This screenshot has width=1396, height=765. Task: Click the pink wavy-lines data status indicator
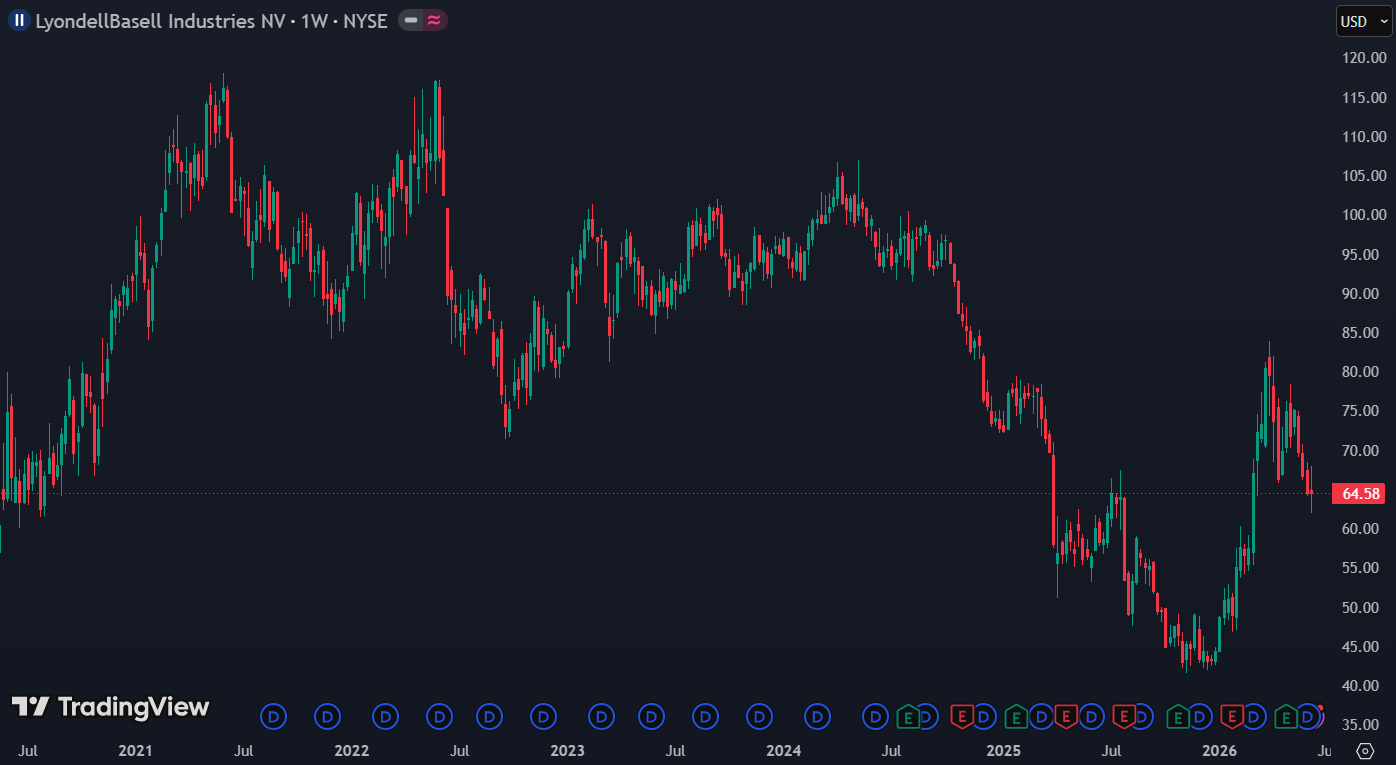[434, 20]
